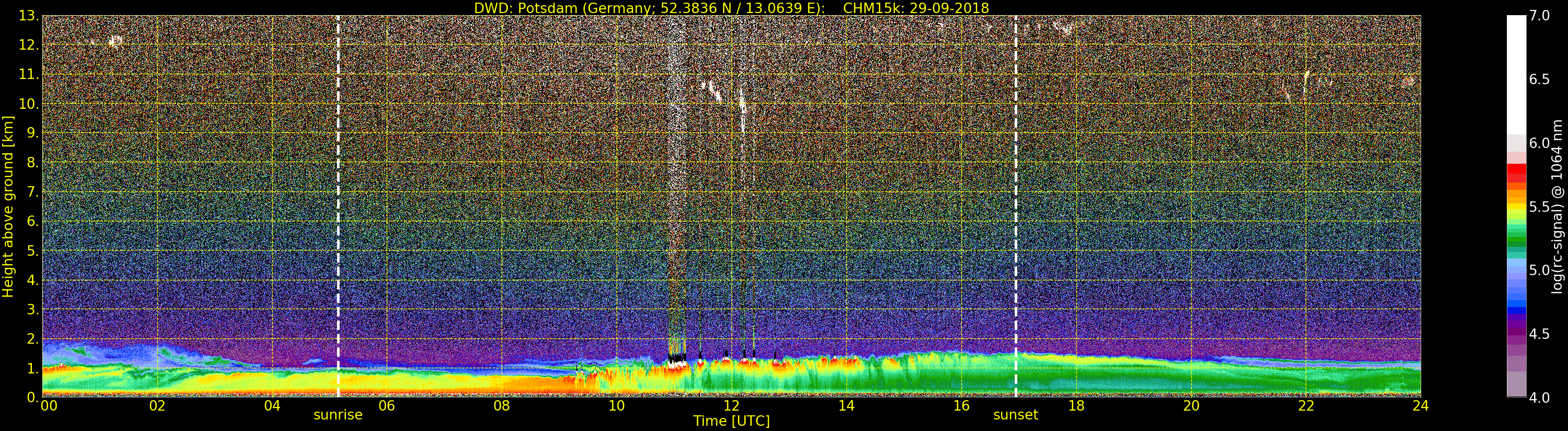This screenshot has width=1568, height=431.
Task: Click time-axis tick label '00'
Action: click(49, 406)
